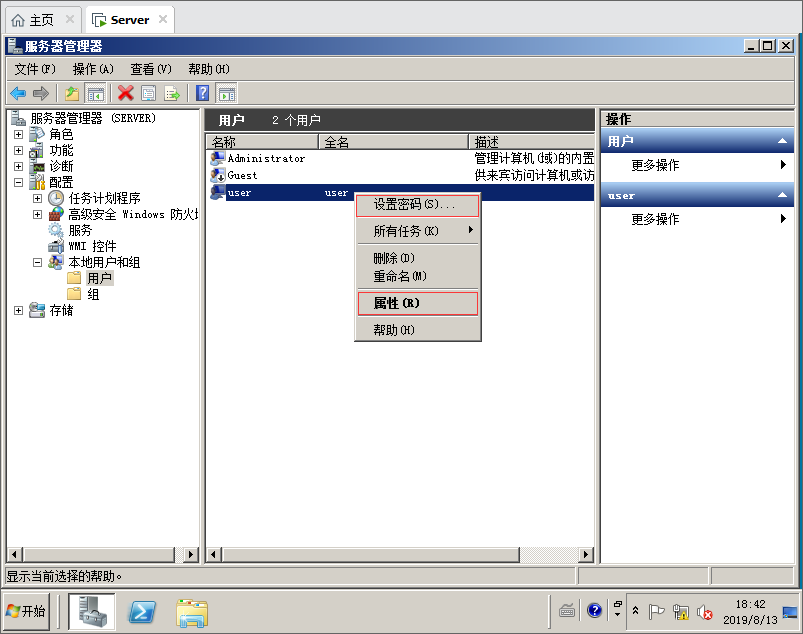This screenshot has height=634, width=803.
Task: Open Windows Explorer from the taskbar
Action: click(191, 611)
